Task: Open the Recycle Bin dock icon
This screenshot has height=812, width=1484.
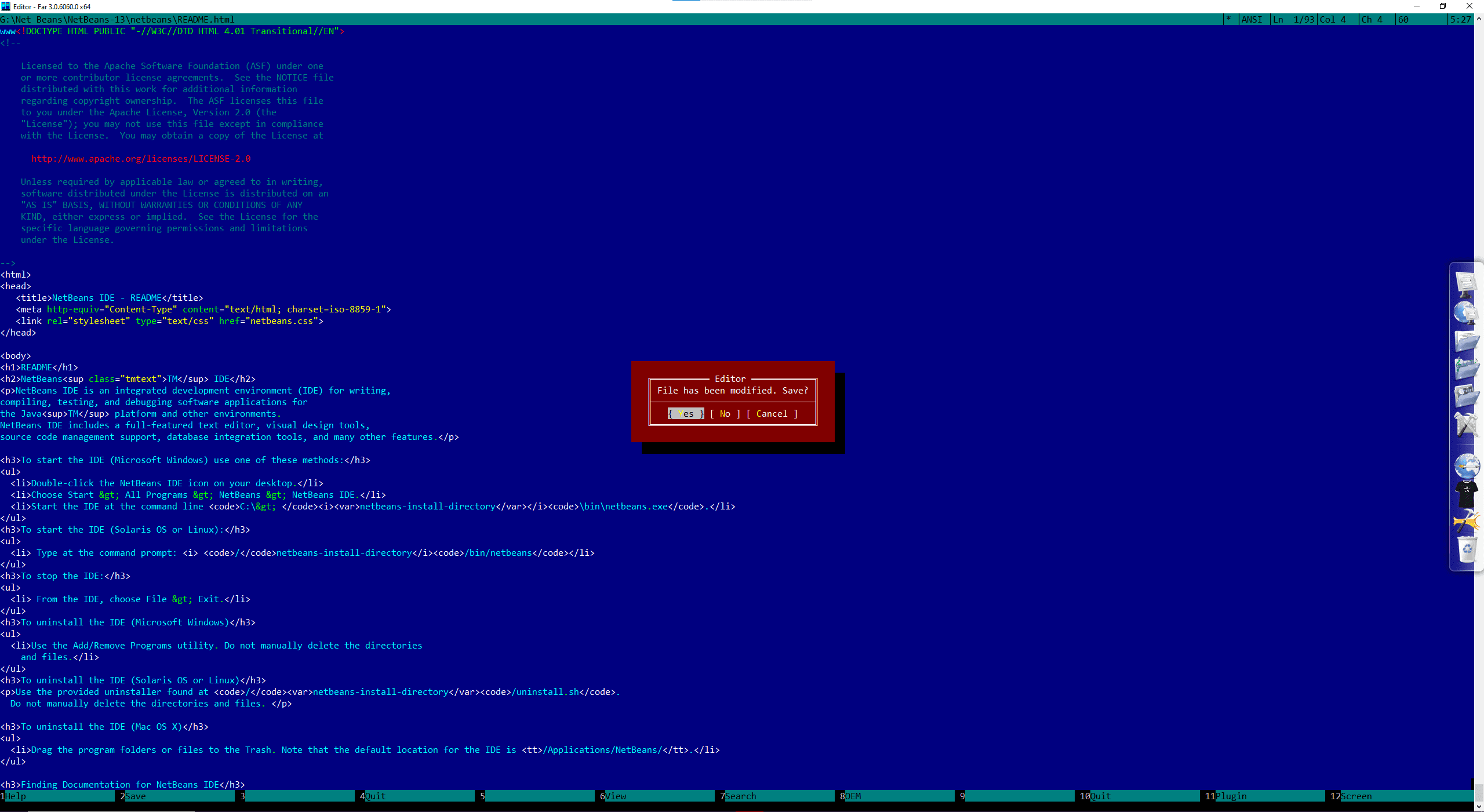Action: pos(1467,549)
